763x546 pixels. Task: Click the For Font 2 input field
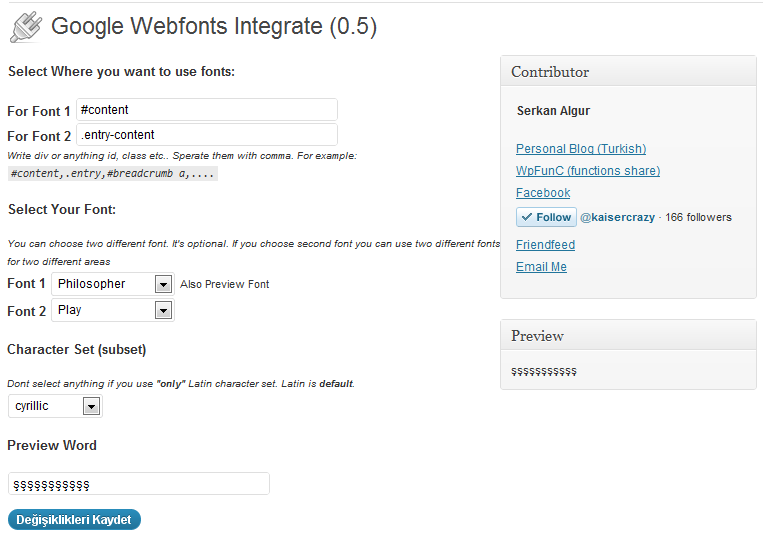[x=207, y=135]
